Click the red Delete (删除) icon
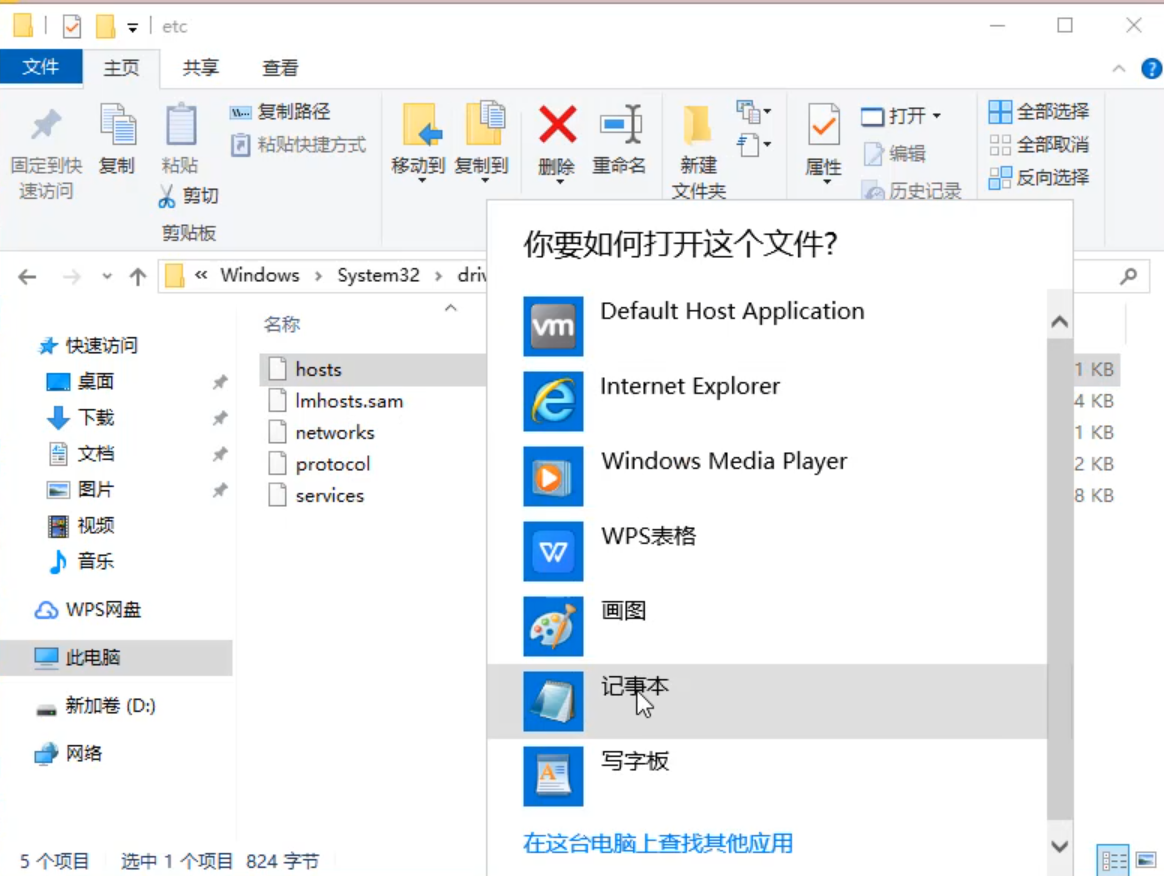This screenshot has width=1164, height=876. (x=557, y=126)
